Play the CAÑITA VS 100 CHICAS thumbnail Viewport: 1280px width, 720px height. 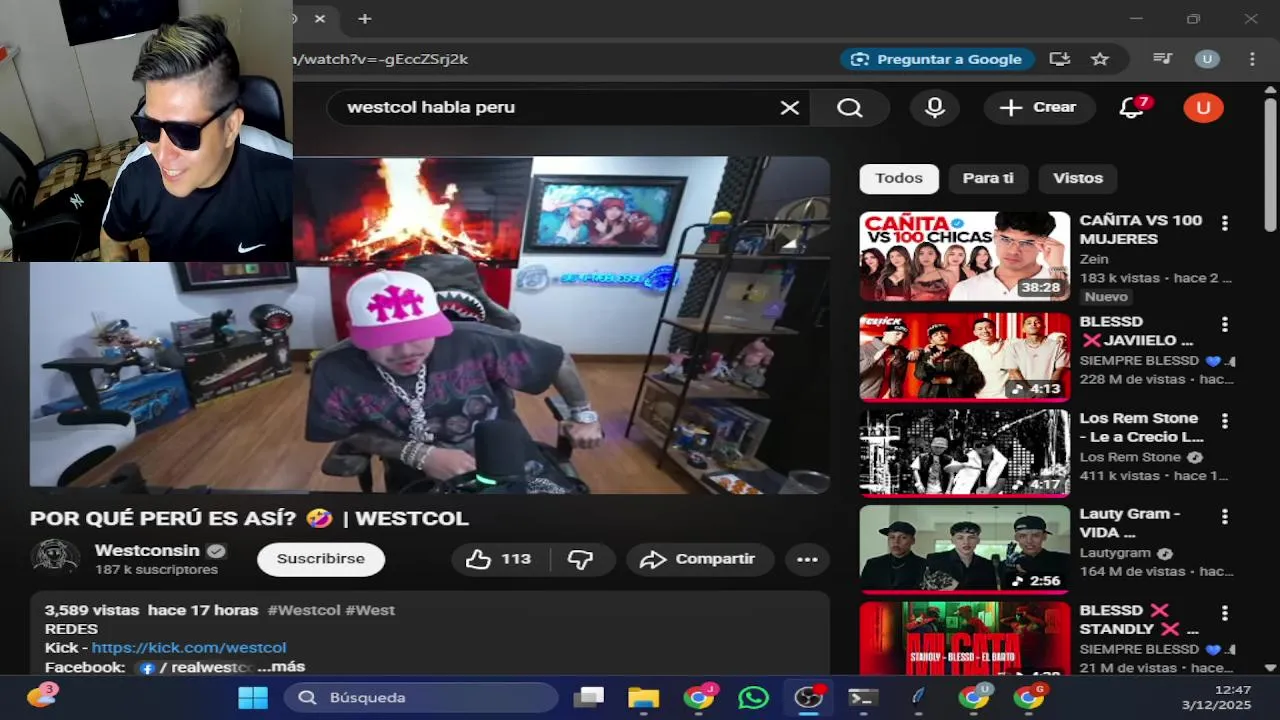(964, 256)
